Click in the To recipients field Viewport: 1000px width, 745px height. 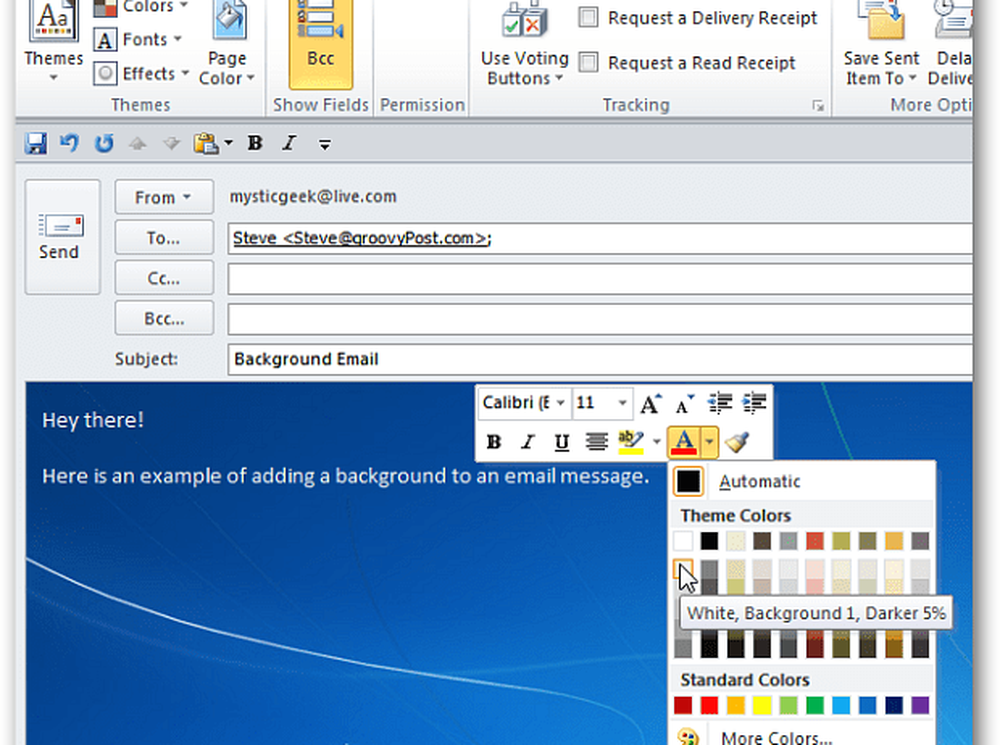600,239
